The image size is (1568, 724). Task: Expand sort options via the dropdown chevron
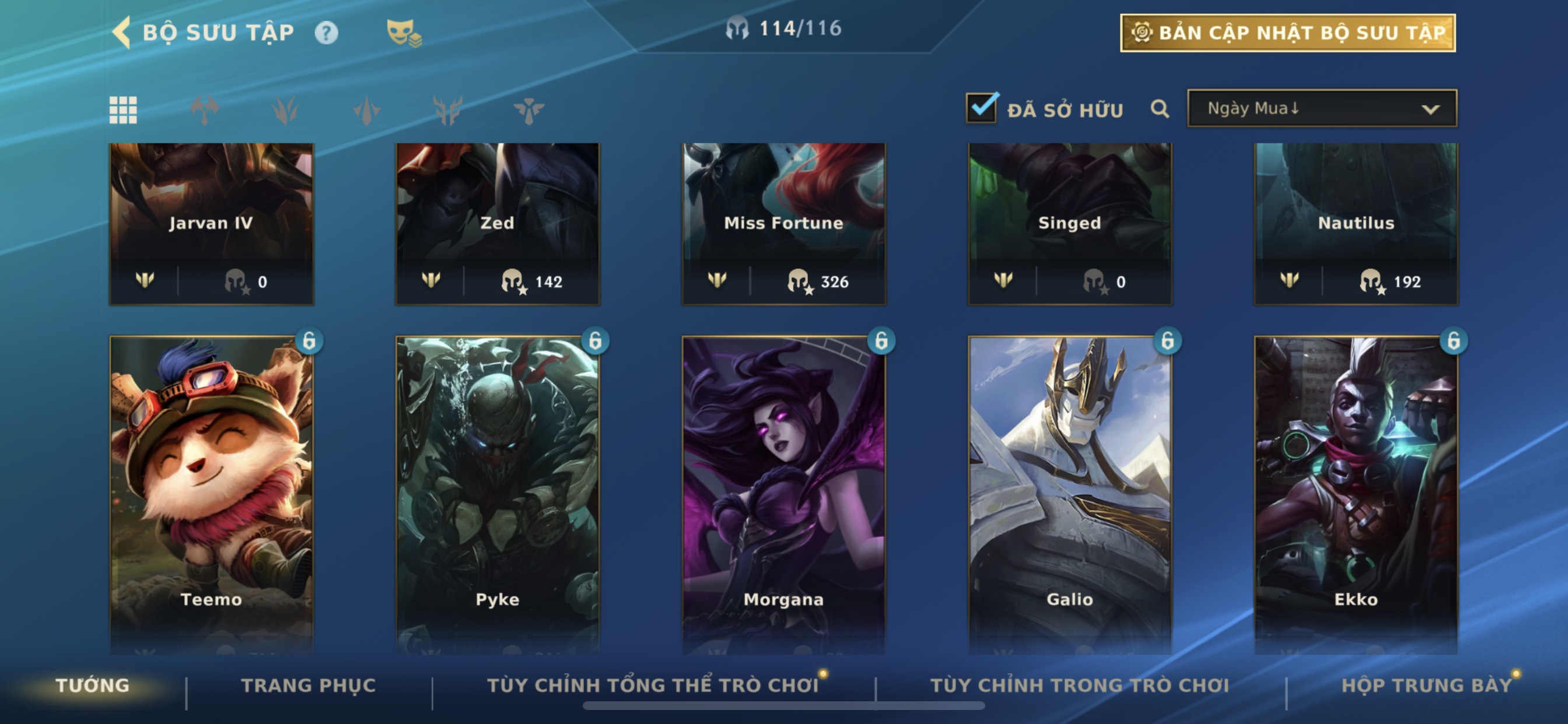pos(1430,110)
